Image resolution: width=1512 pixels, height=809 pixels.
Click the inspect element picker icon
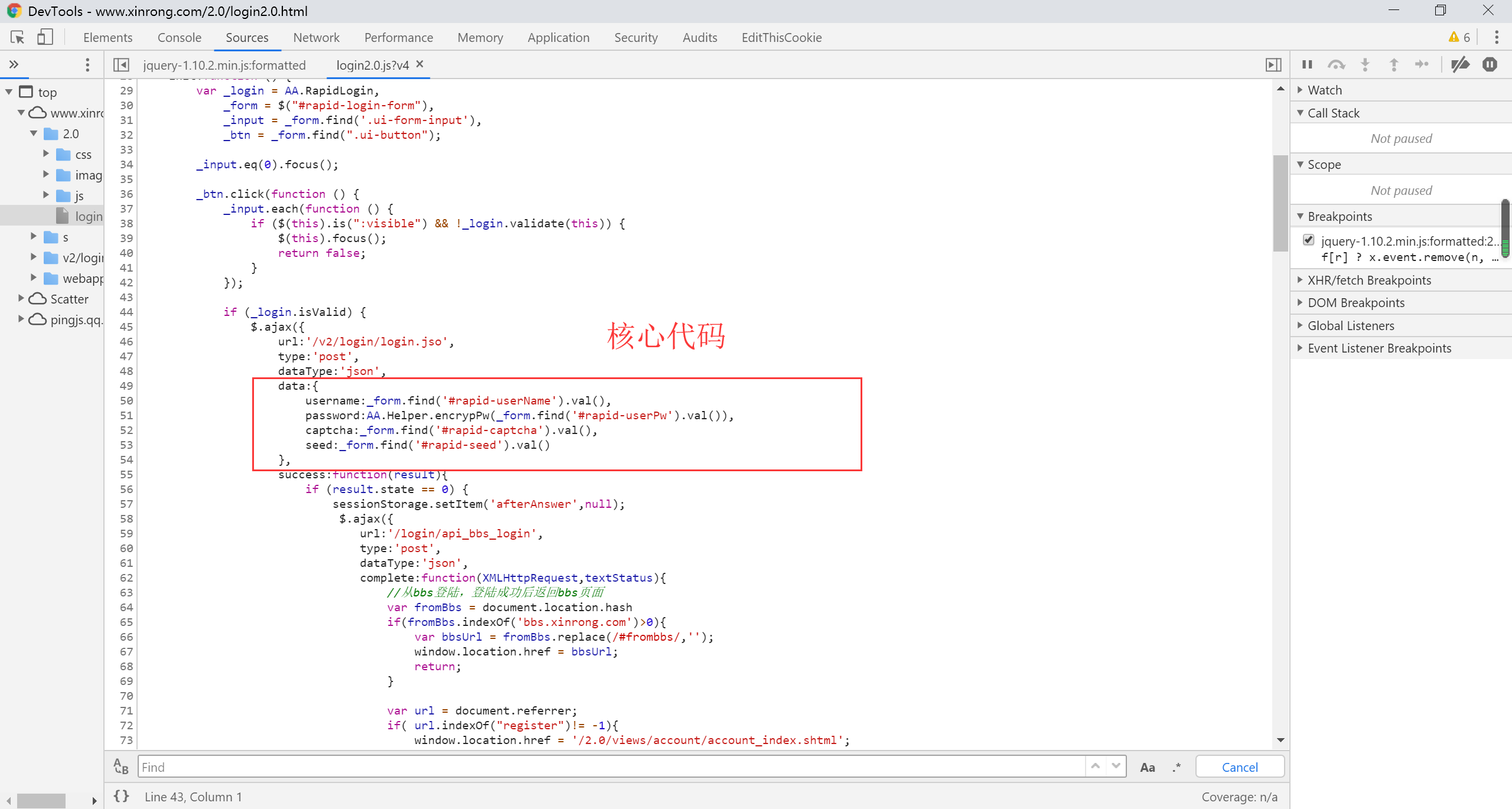(x=17, y=37)
